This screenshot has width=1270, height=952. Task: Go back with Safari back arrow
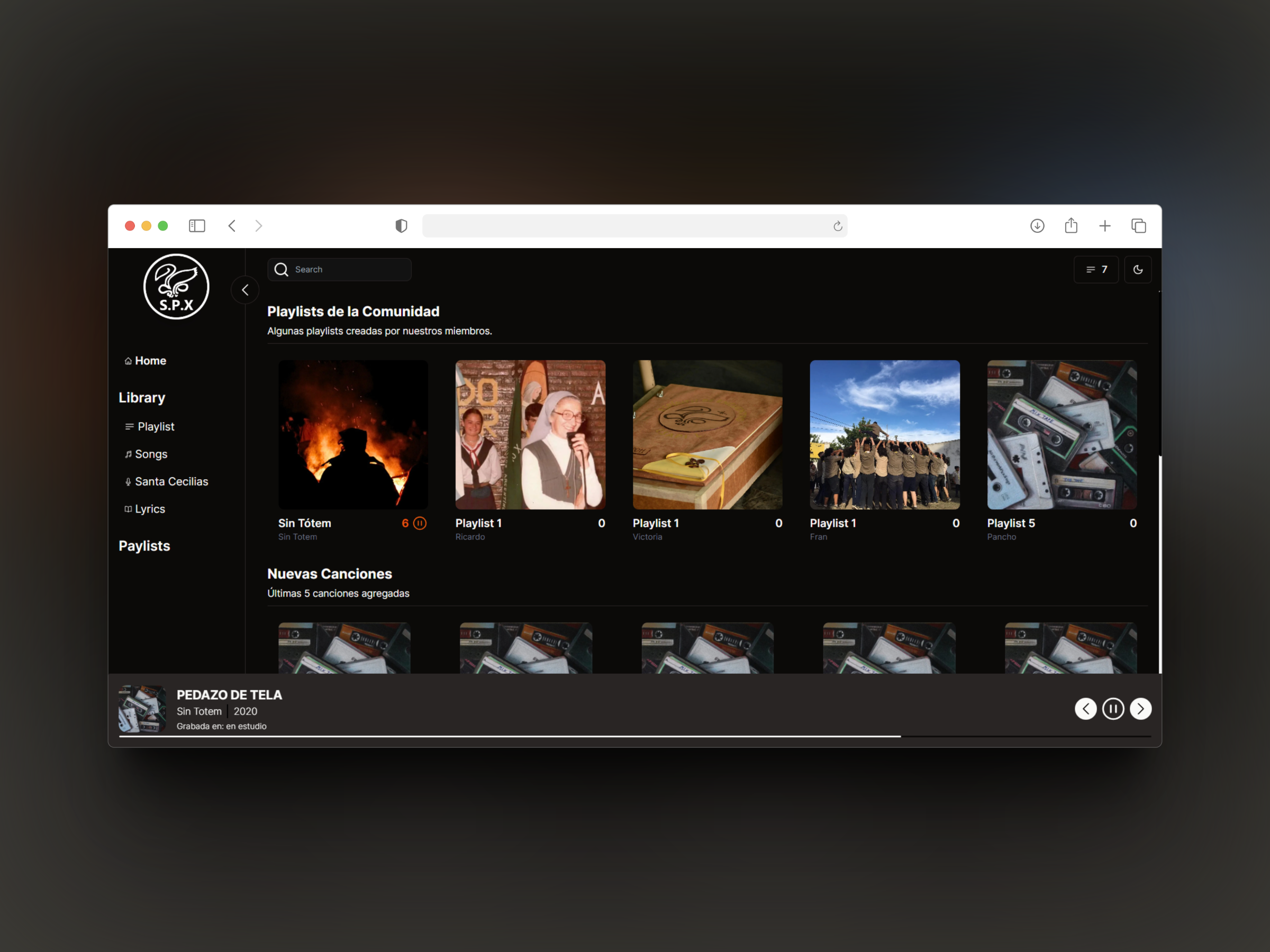coord(232,225)
